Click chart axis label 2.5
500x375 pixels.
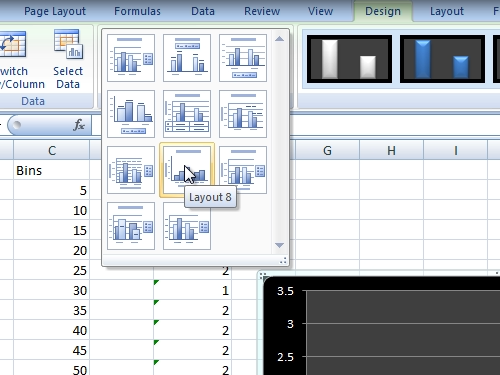(285, 357)
